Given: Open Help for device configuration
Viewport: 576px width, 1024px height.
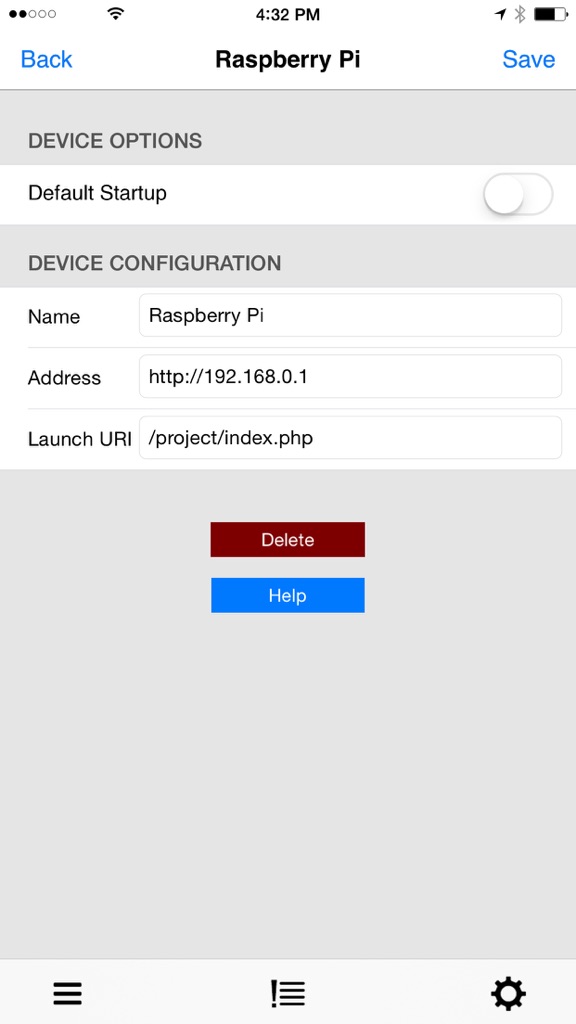Looking at the screenshot, I should [287, 595].
